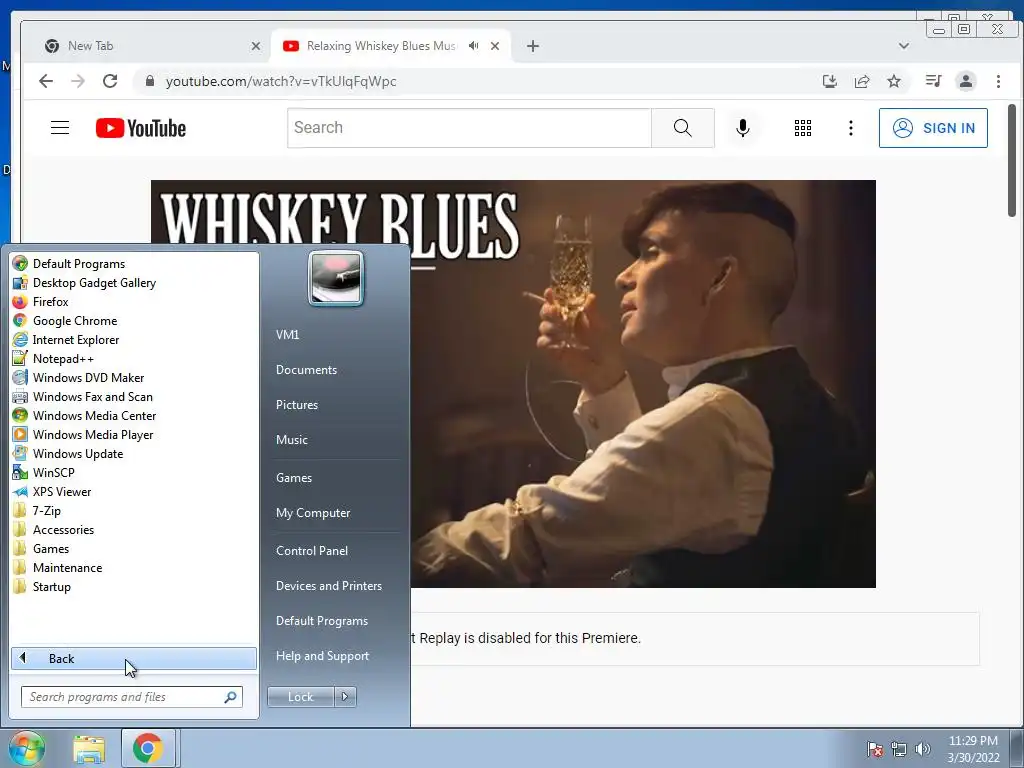
Task: Open the Music library link
Action: pyautogui.click(x=291, y=440)
